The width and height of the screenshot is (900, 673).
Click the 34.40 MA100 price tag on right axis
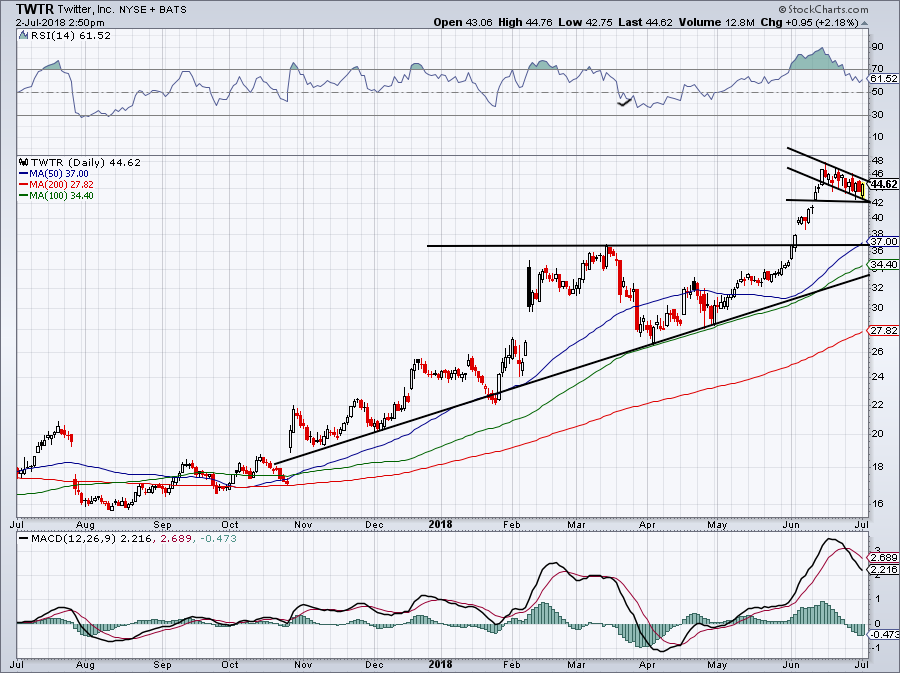[x=884, y=264]
